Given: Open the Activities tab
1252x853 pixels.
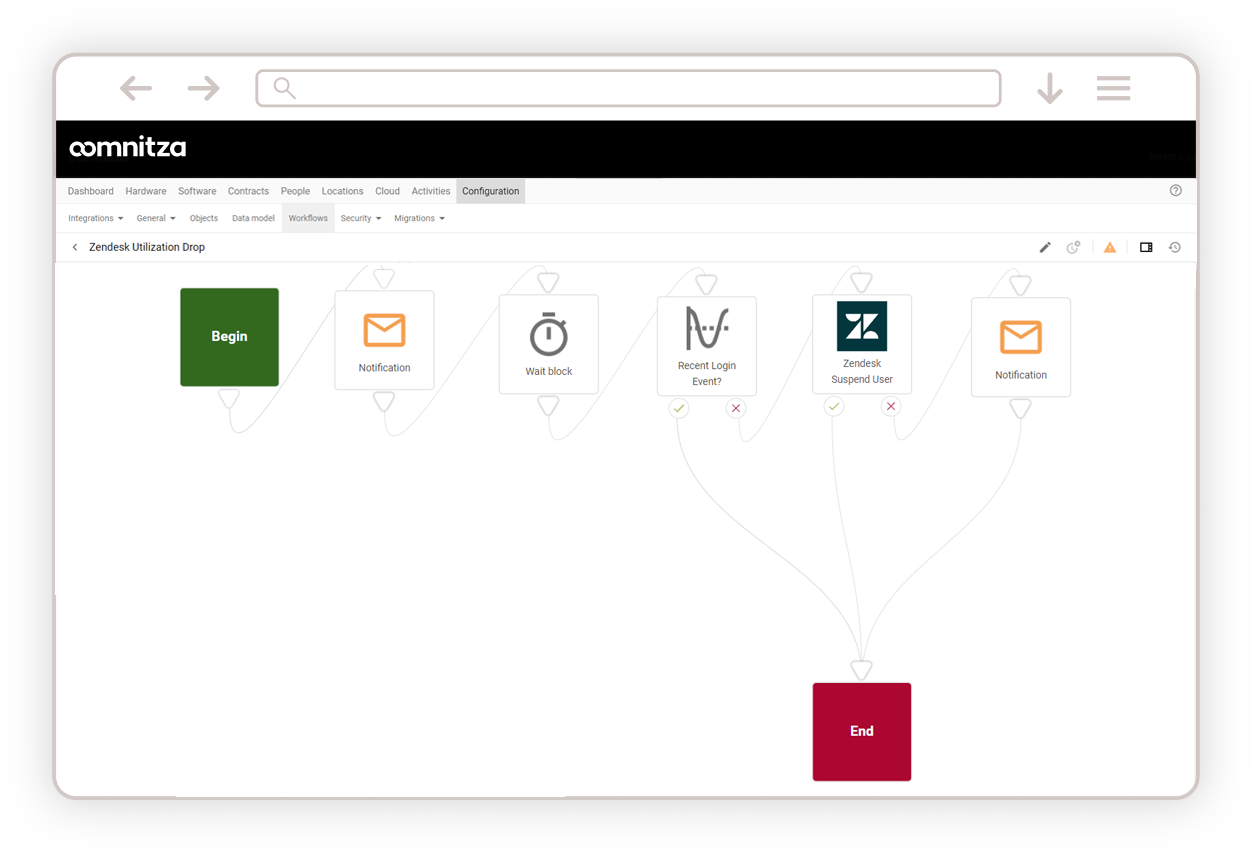Looking at the screenshot, I should coord(431,191).
